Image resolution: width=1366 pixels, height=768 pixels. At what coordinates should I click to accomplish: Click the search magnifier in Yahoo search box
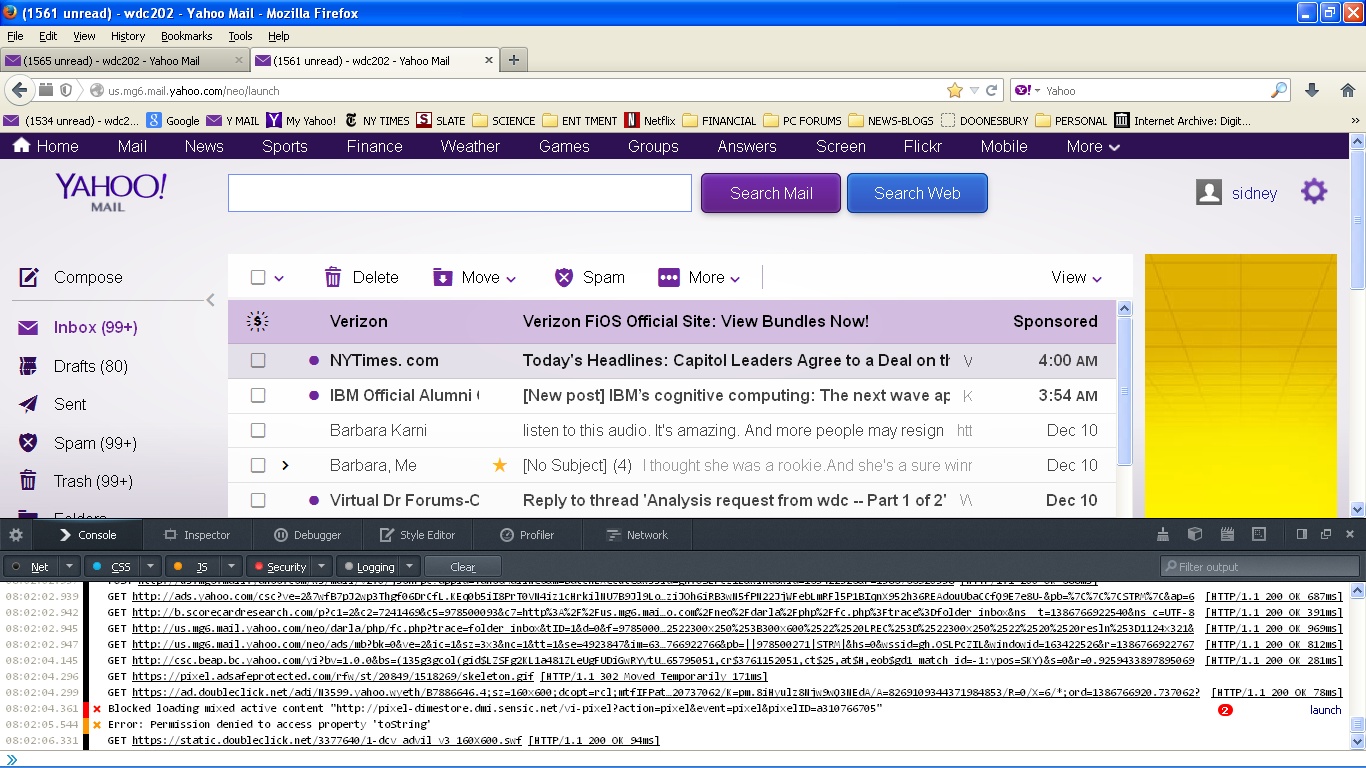point(1279,90)
